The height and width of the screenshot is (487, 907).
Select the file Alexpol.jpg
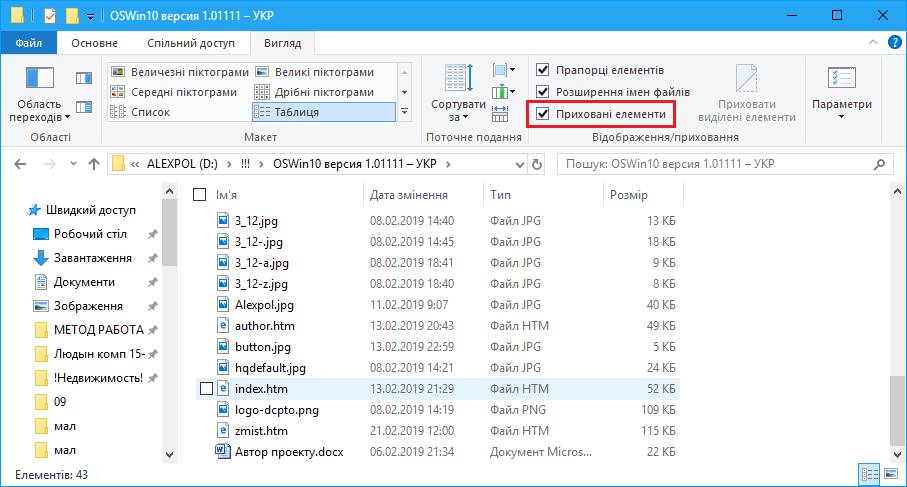tap(264, 305)
